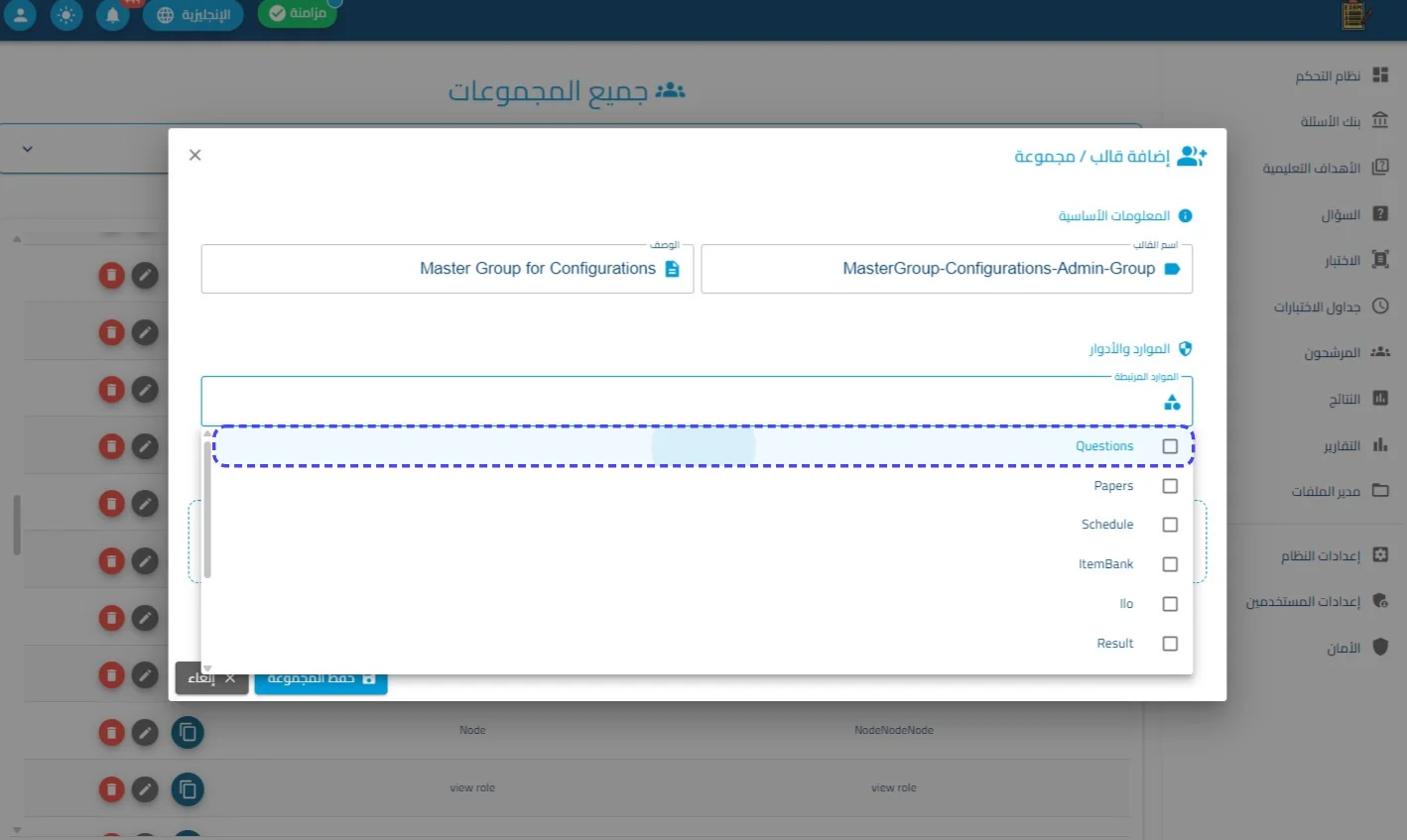Click the اسم القالب name field

(947, 269)
